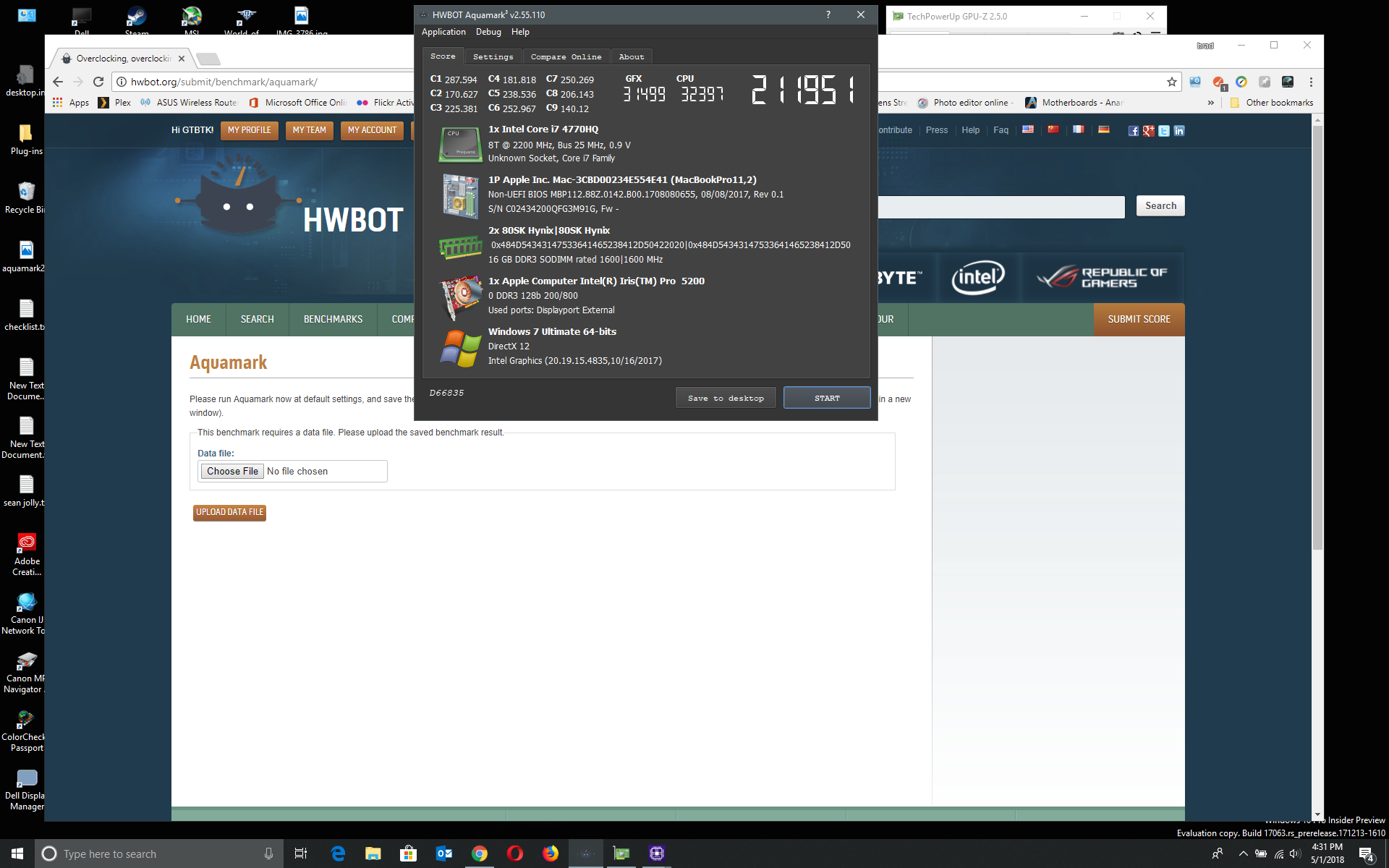The width and height of the screenshot is (1389, 868).
Task: Open the About tab in Aquamark
Action: [x=631, y=56]
